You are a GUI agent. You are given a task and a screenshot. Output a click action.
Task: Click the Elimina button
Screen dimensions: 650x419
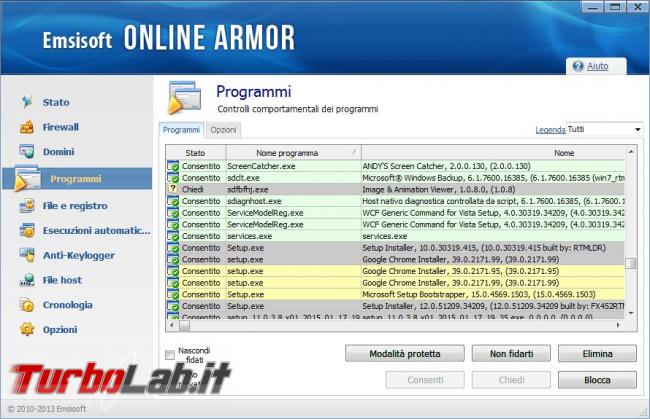pos(597,354)
